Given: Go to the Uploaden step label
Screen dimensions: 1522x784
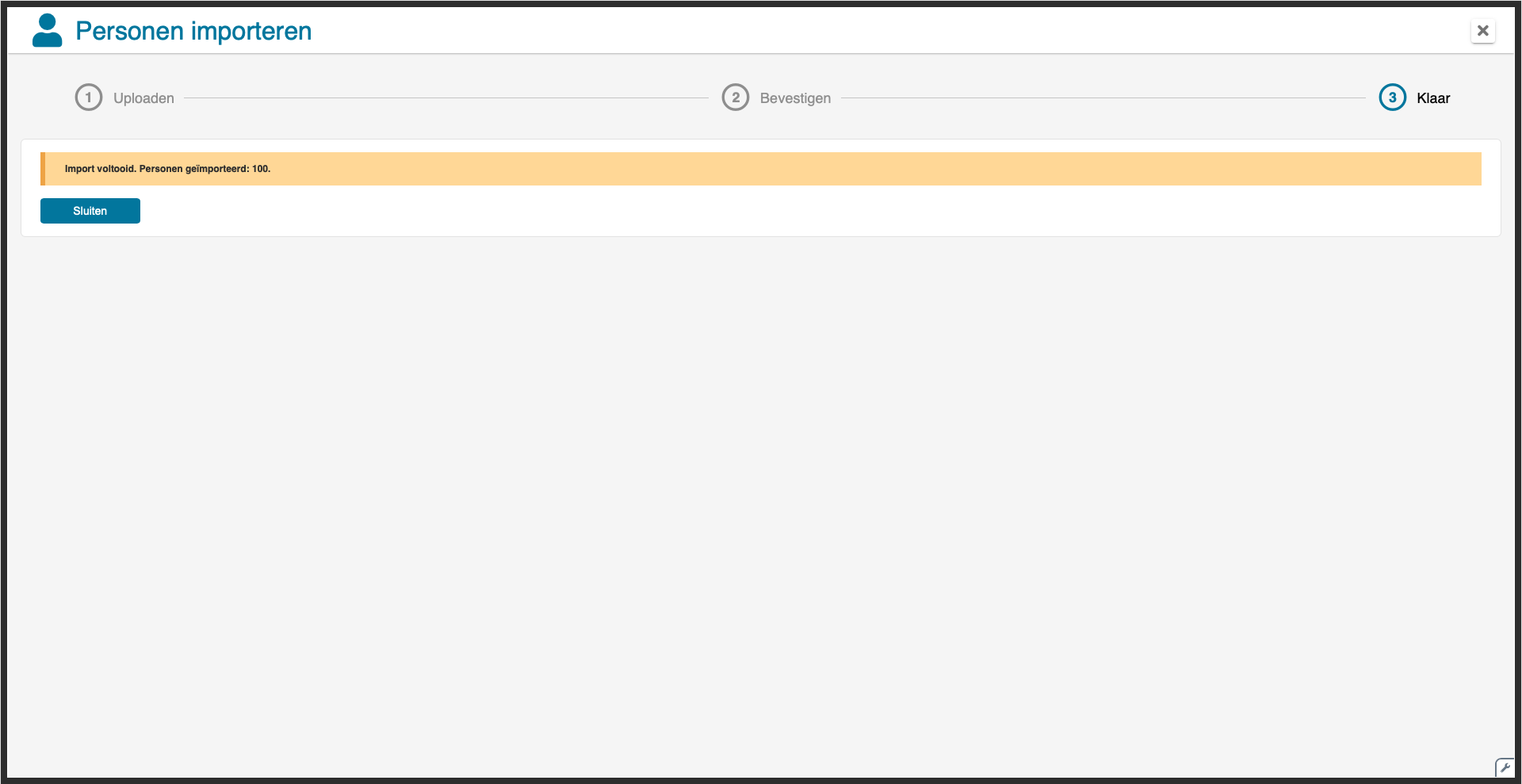Looking at the screenshot, I should [x=143, y=98].
